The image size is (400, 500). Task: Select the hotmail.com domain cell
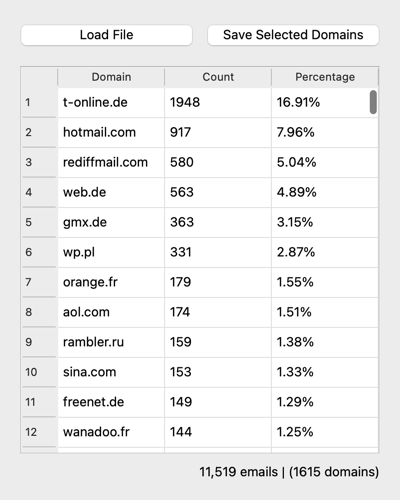(111, 132)
